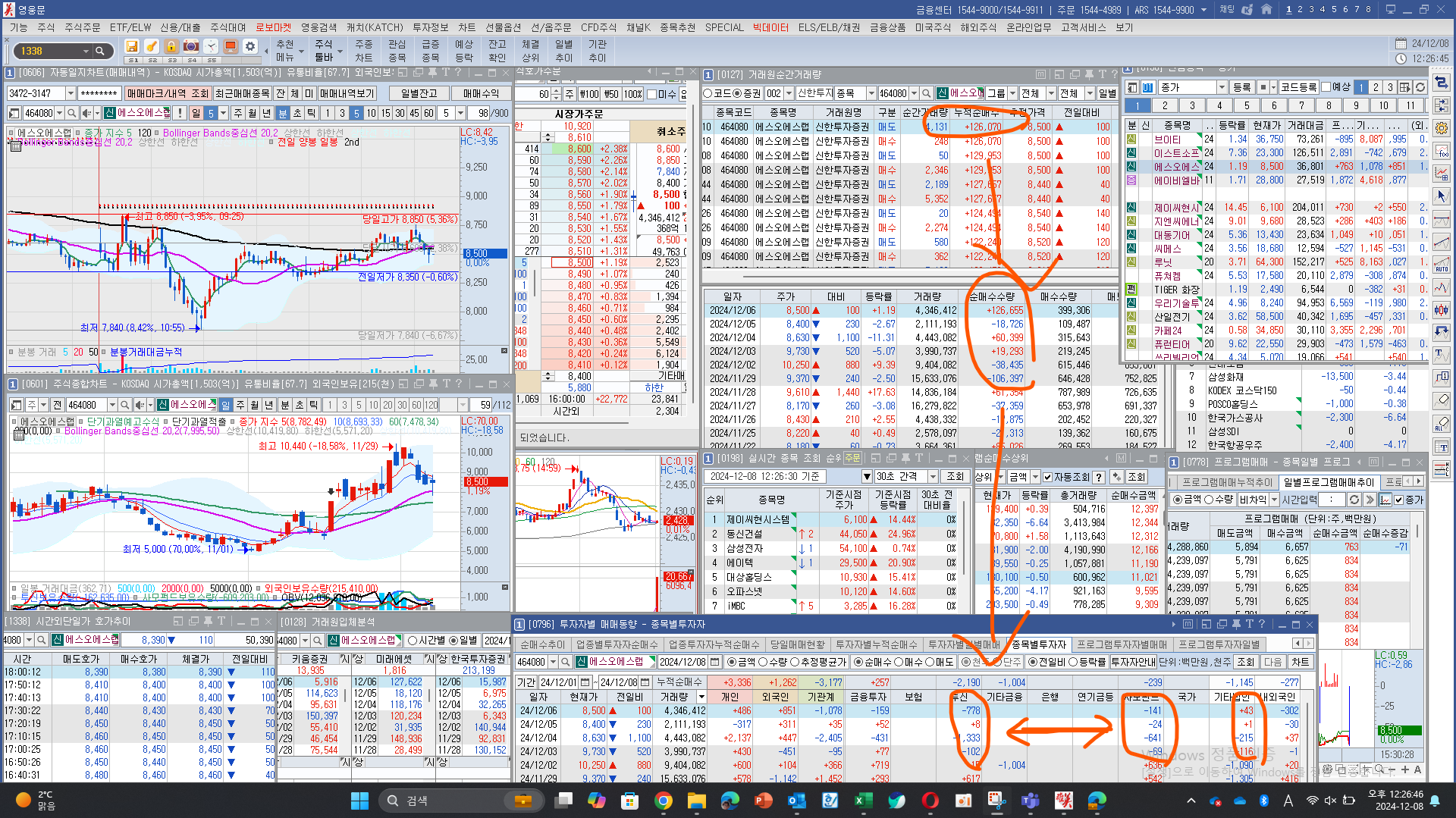Select 시간별 radio in 0128 window
Screen dimensions: 1456x818
point(413,641)
